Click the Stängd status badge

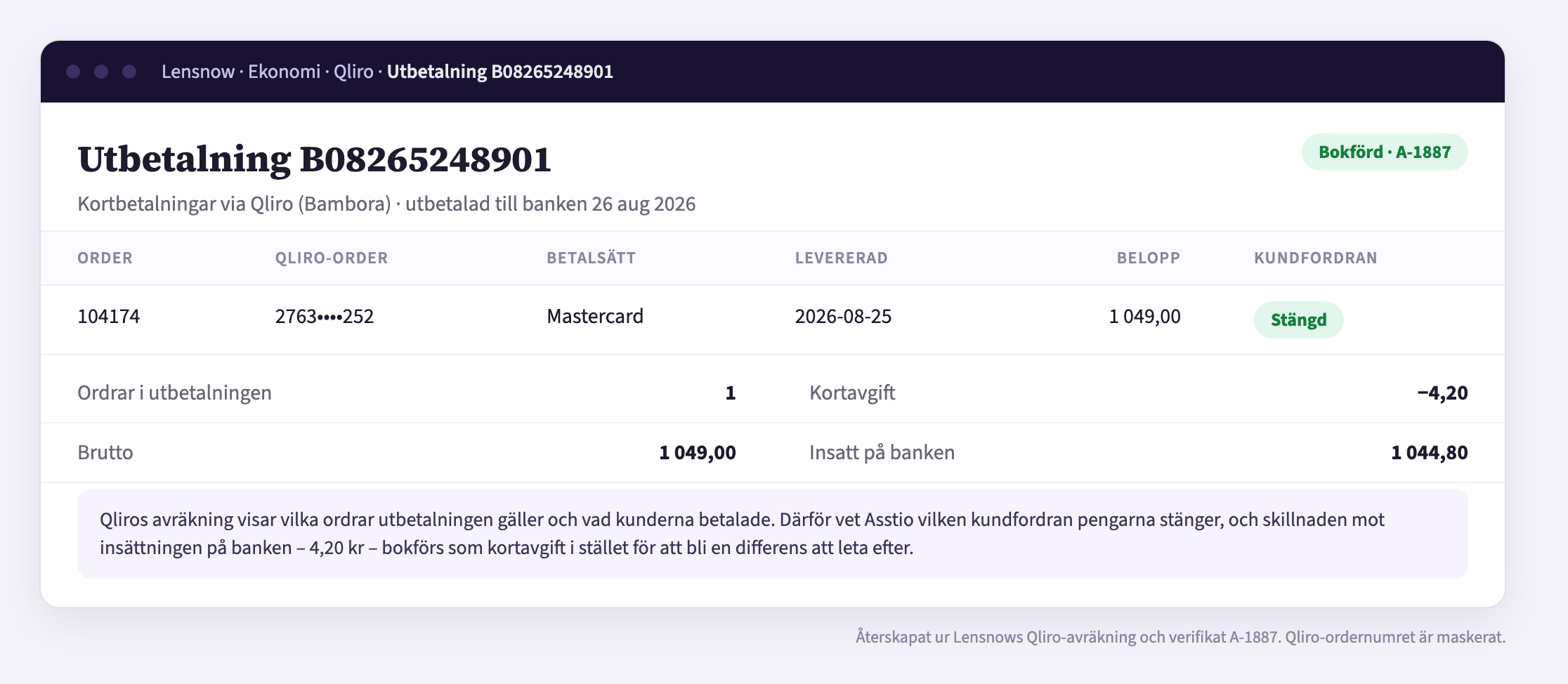tap(1299, 320)
